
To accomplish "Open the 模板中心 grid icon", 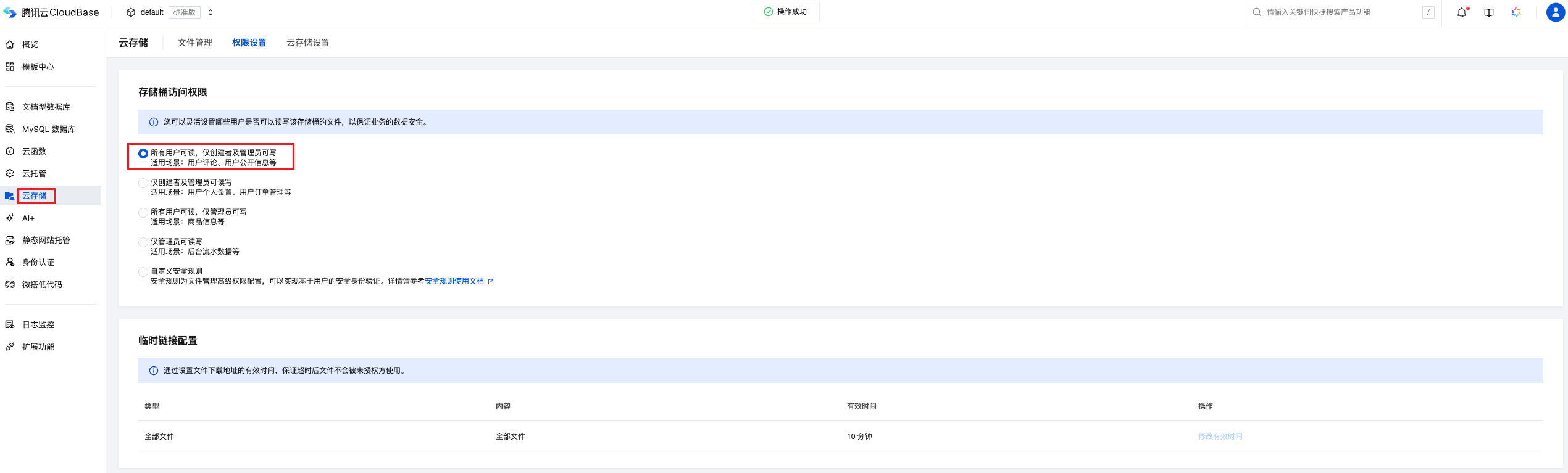I will 10,67.
